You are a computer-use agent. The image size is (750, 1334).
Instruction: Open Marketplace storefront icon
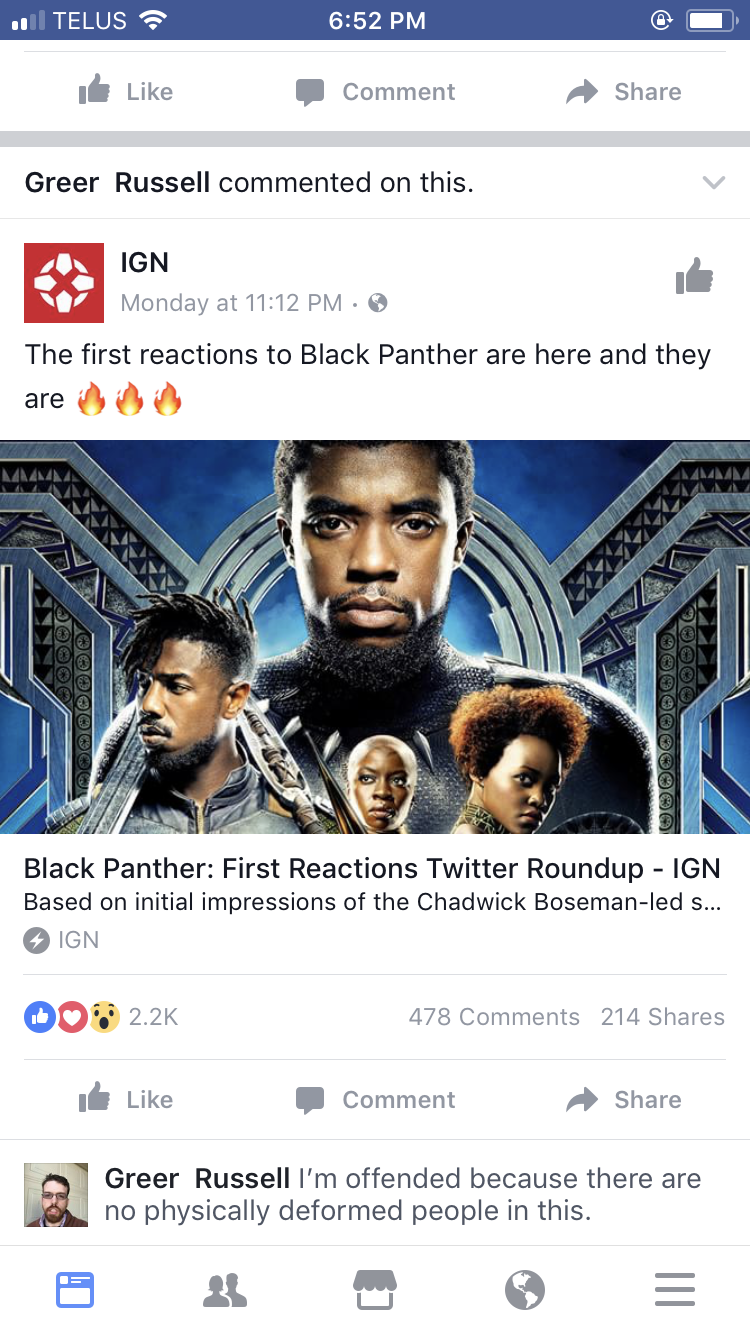coord(375,1290)
